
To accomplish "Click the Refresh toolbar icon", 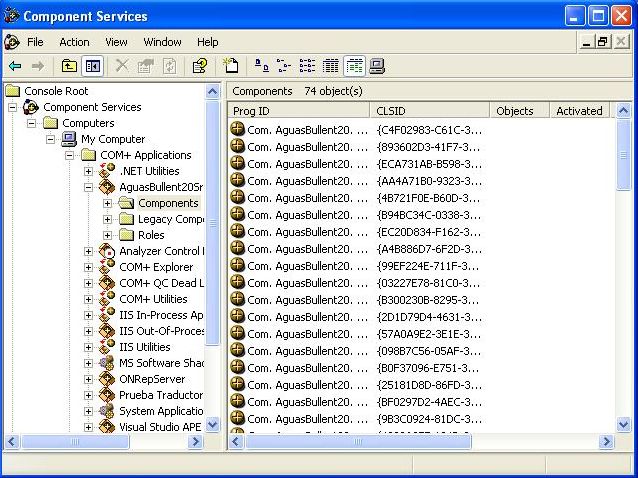I will 169,66.
